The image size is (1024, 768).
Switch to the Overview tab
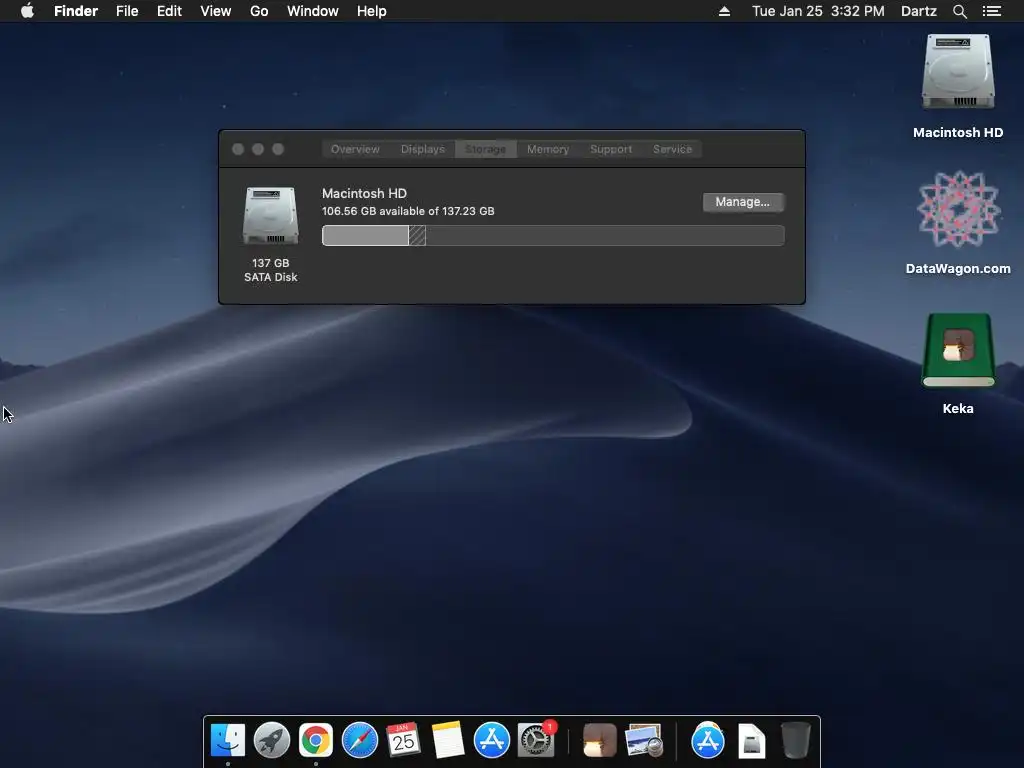pos(355,149)
